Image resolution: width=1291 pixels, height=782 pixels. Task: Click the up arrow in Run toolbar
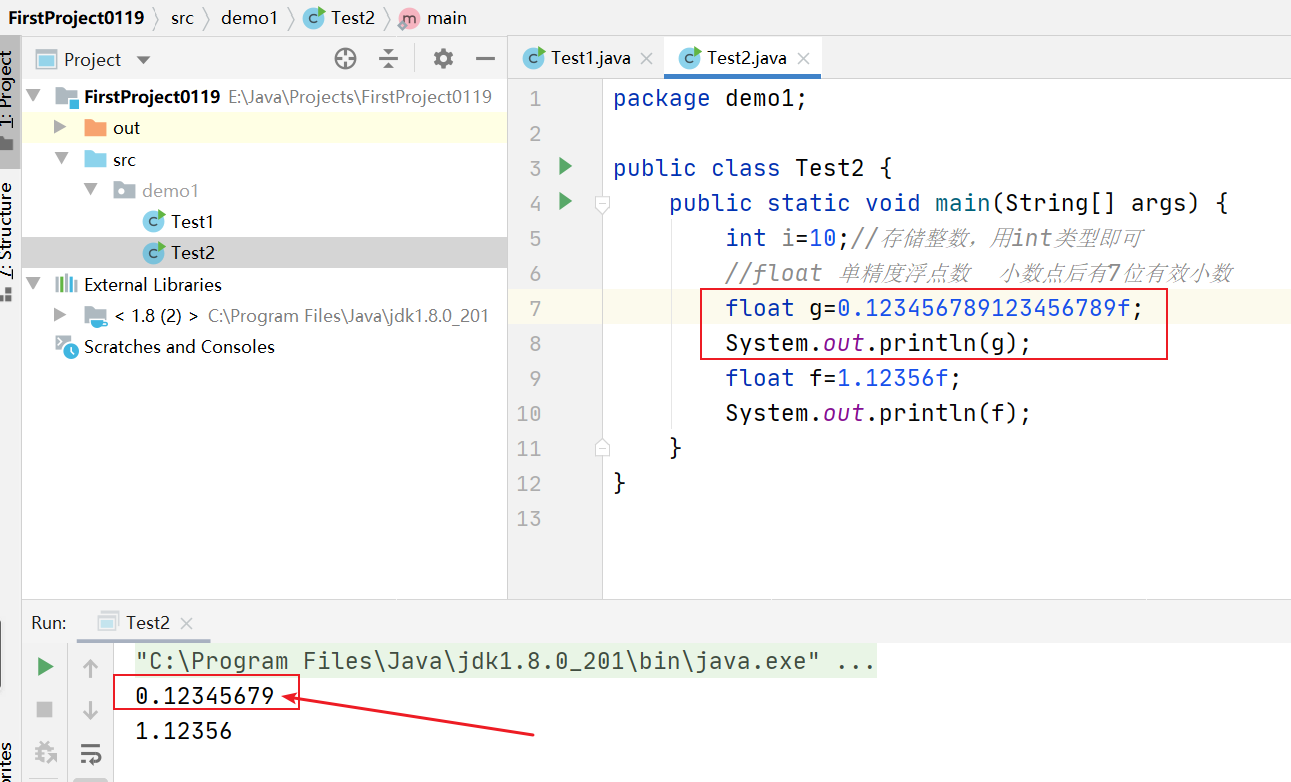[x=90, y=668]
